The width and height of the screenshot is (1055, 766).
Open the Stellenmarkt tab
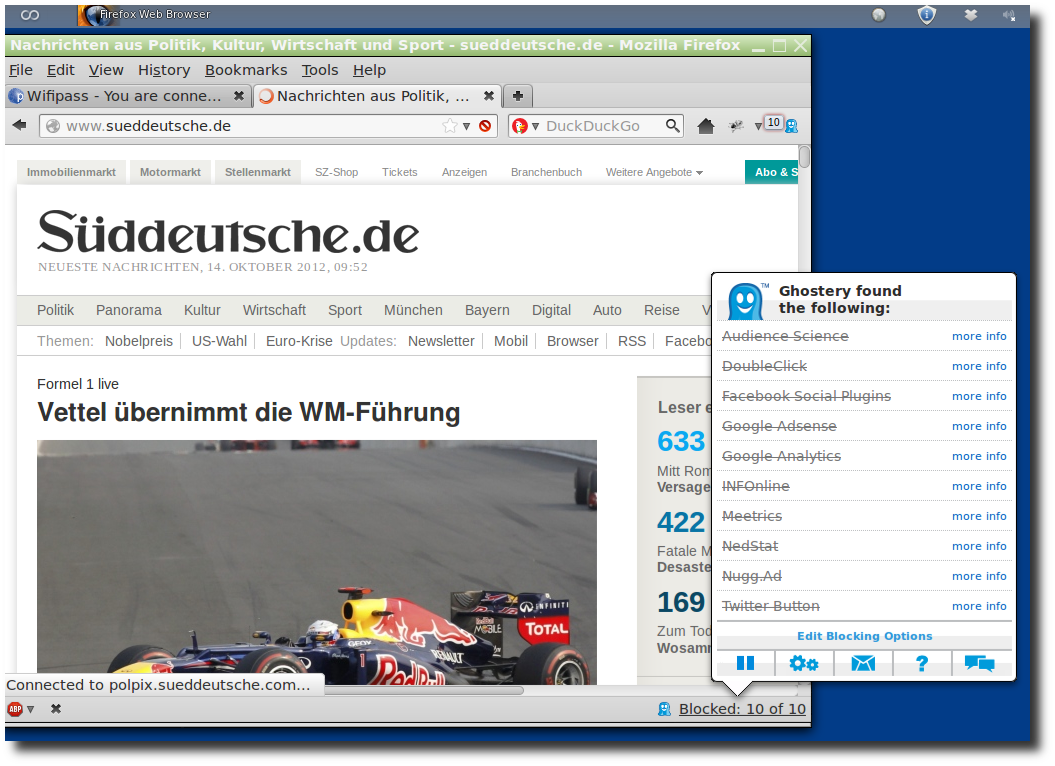tap(258, 172)
